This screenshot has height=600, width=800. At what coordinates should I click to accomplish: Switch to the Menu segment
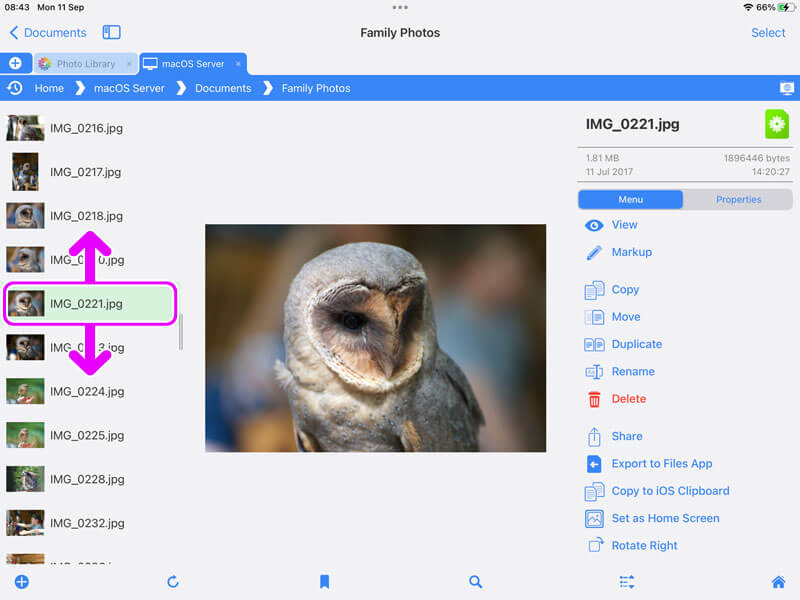[631, 199]
